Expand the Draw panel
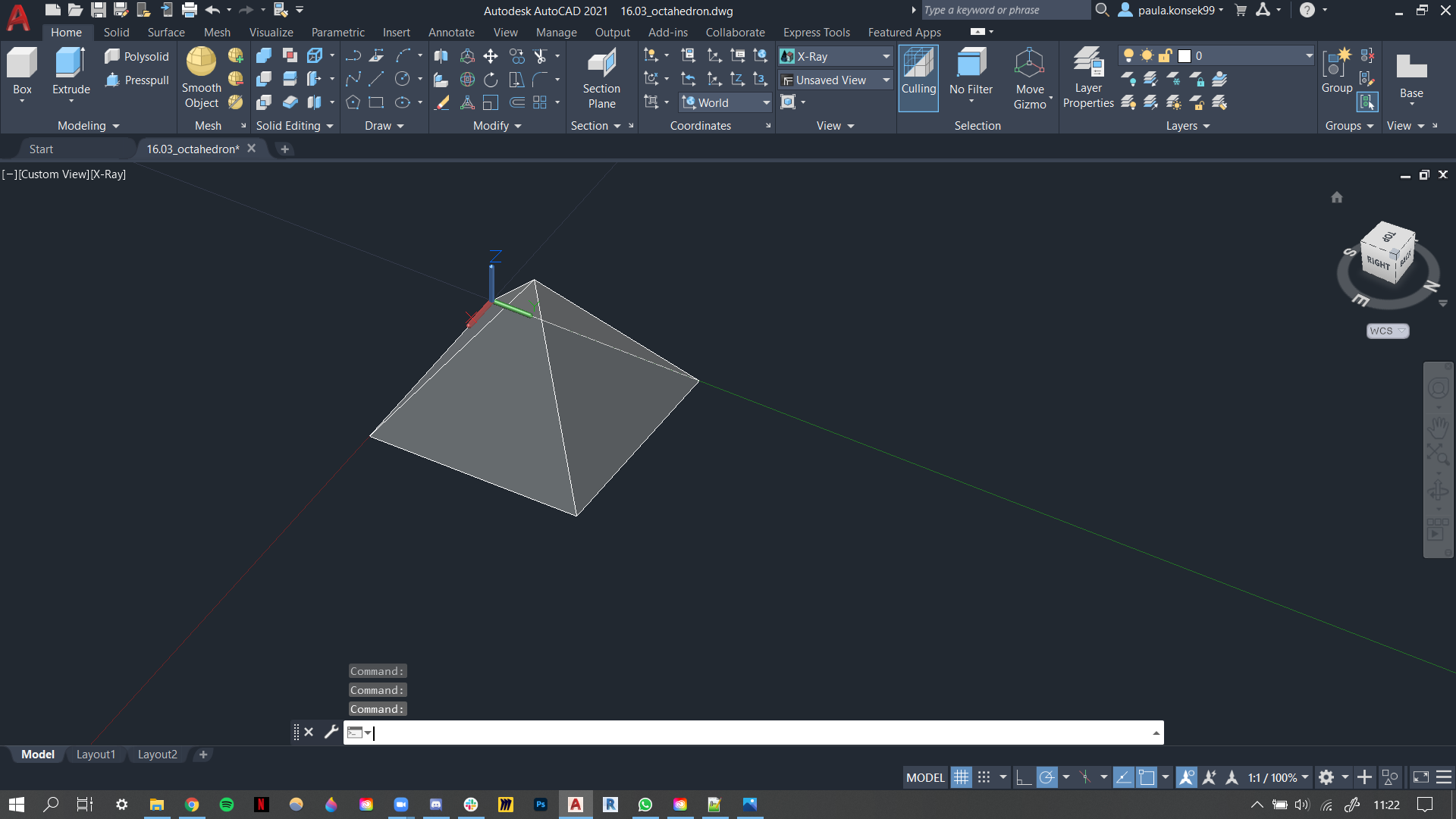The height and width of the screenshot is (819, 1456). 384,126
